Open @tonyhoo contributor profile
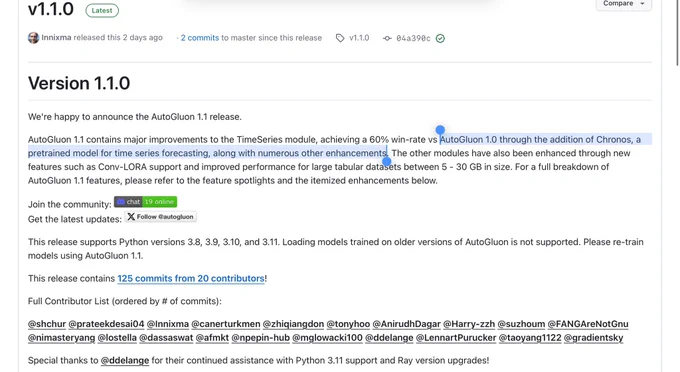Viewport: 680px width, 372px height. coord(348,324)
